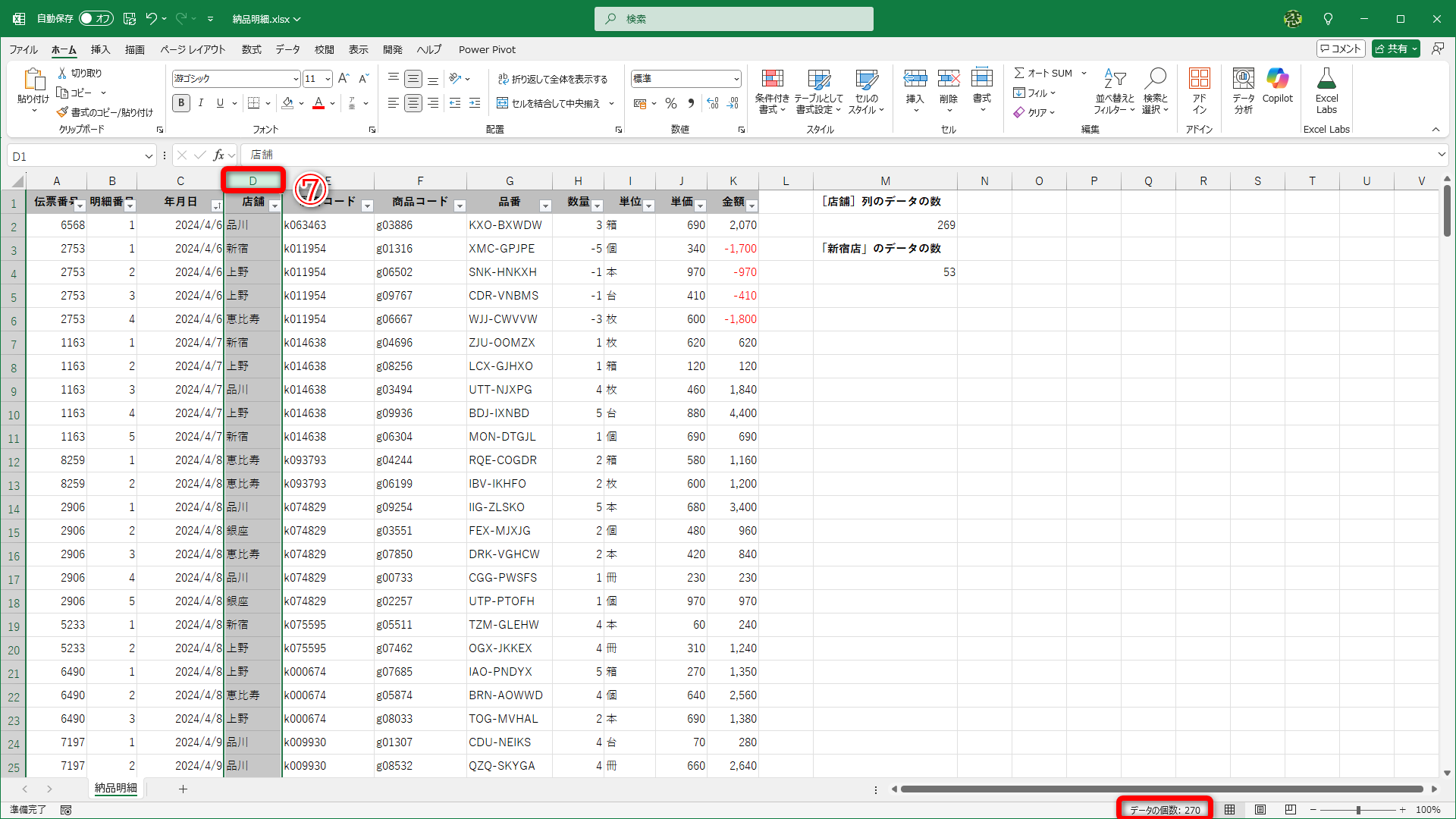Open テーブルとして書式設定 (Format as Table)
1456x819 pixels.
[x=820, y=91]
